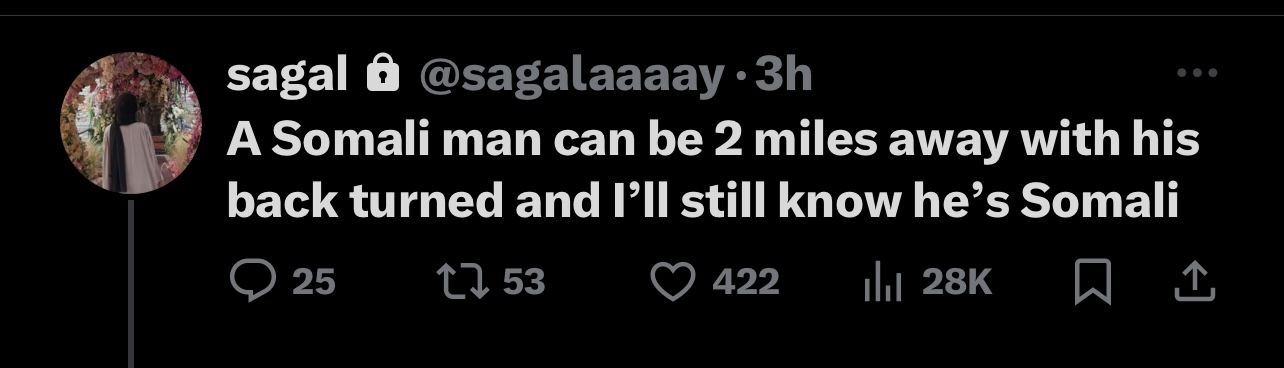Open the three-dot more options menu
The height and width of the screenshot is (368, 1284).
click(x=1197, y=73)
